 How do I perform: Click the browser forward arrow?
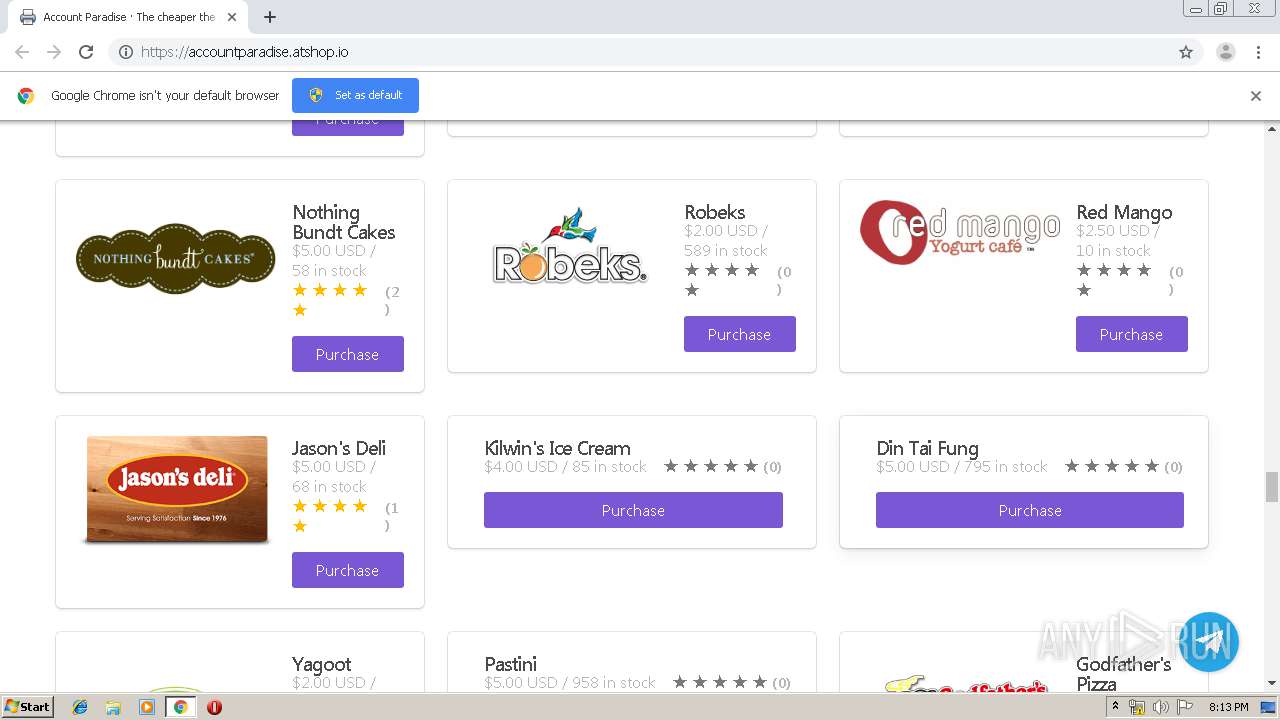click(54, 52)
